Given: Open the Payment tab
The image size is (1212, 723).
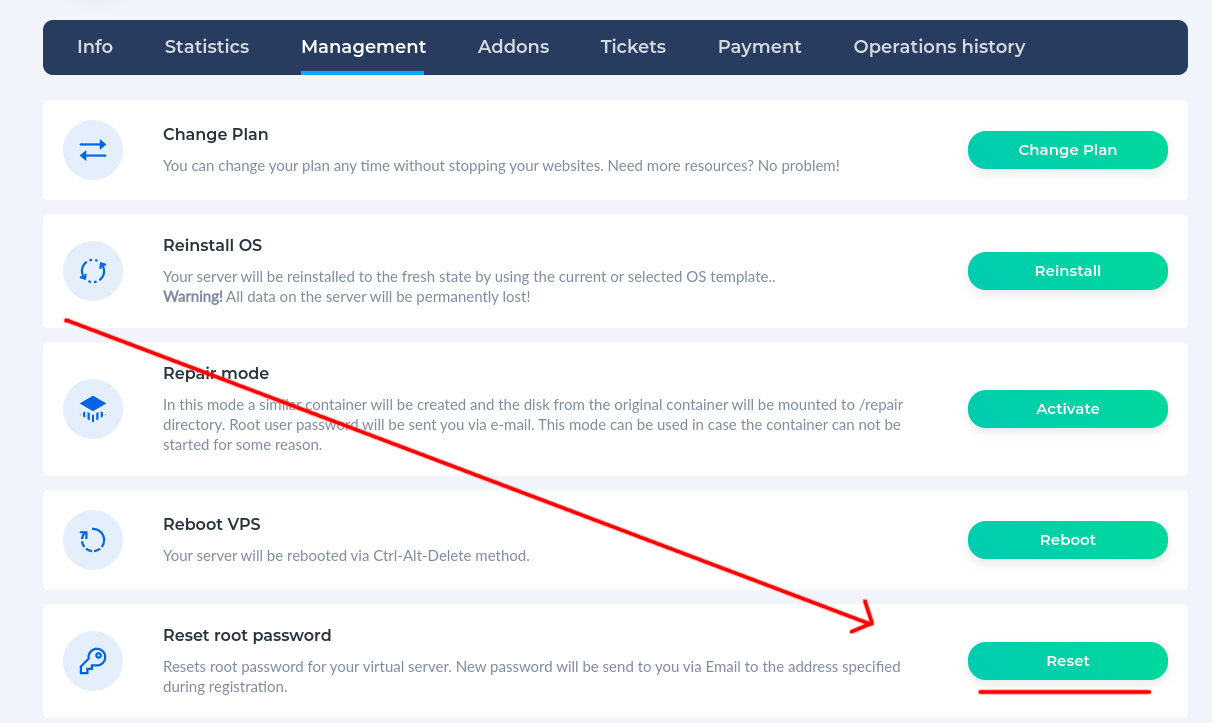Looking at the screenshot, I should pyautogui.click(x=760, y=47).
